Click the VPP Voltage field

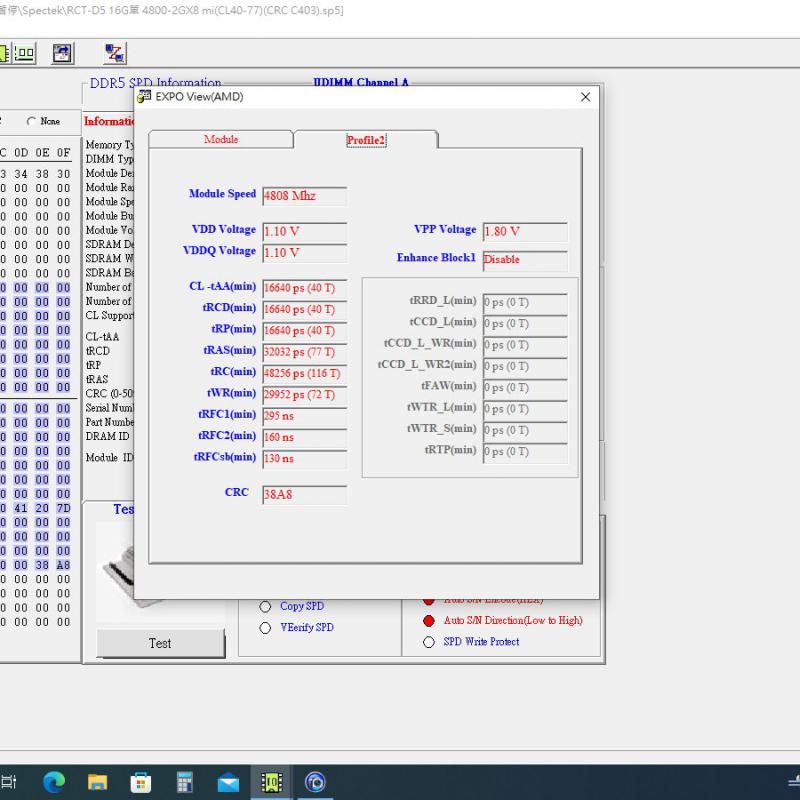525,232
